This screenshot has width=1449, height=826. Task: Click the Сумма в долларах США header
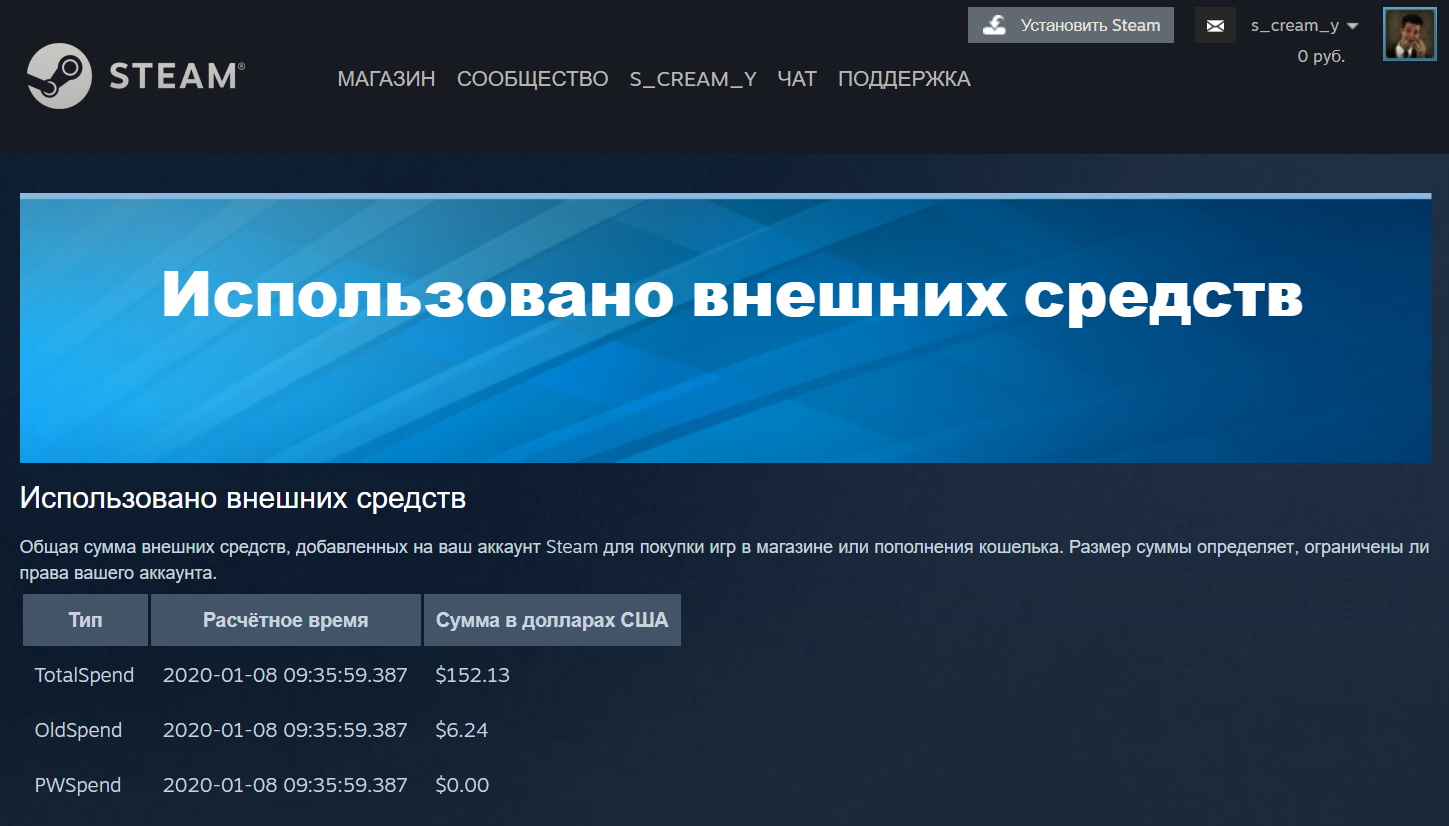click(x=552, y=620)
